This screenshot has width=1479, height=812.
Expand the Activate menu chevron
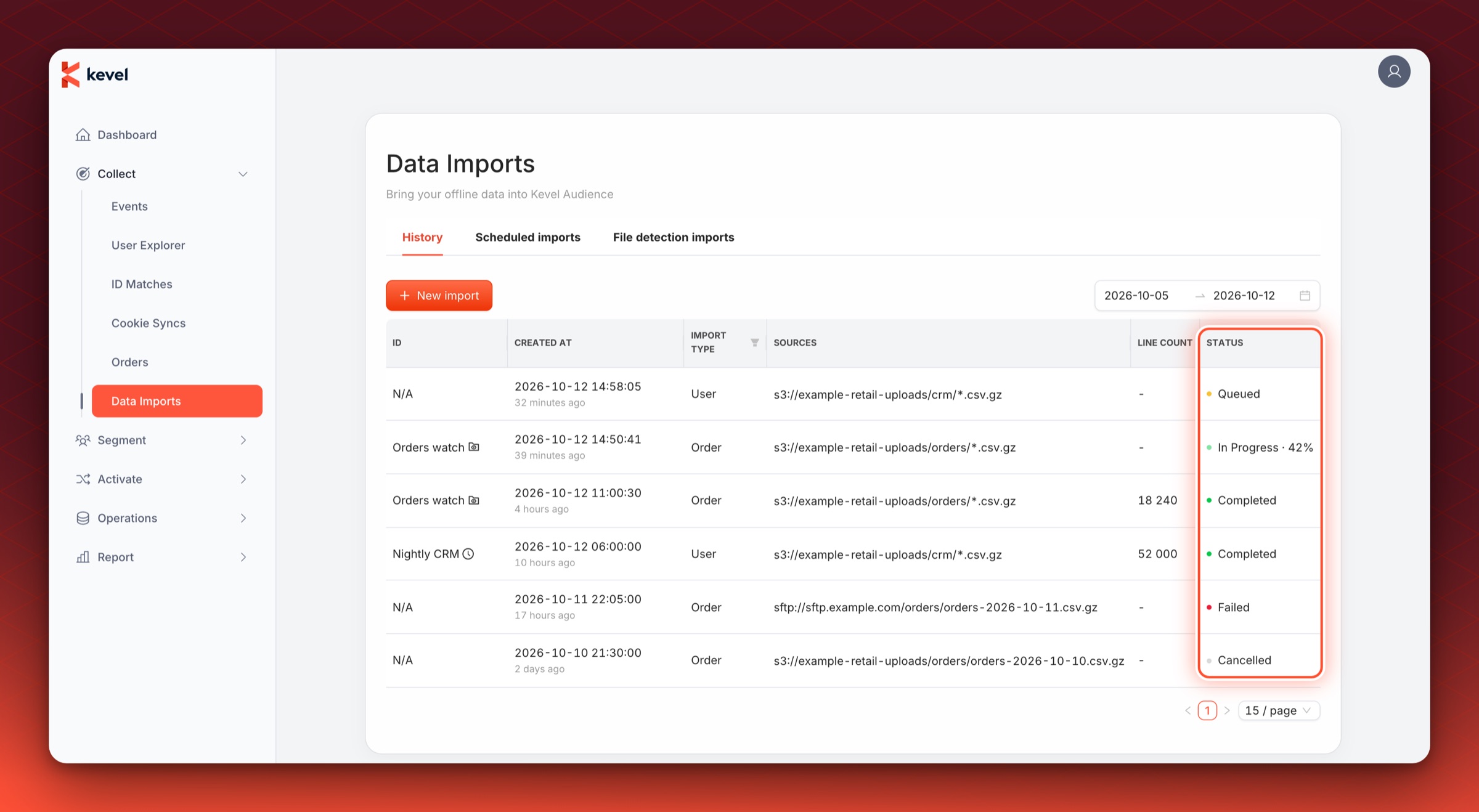[x=243, y=479]
